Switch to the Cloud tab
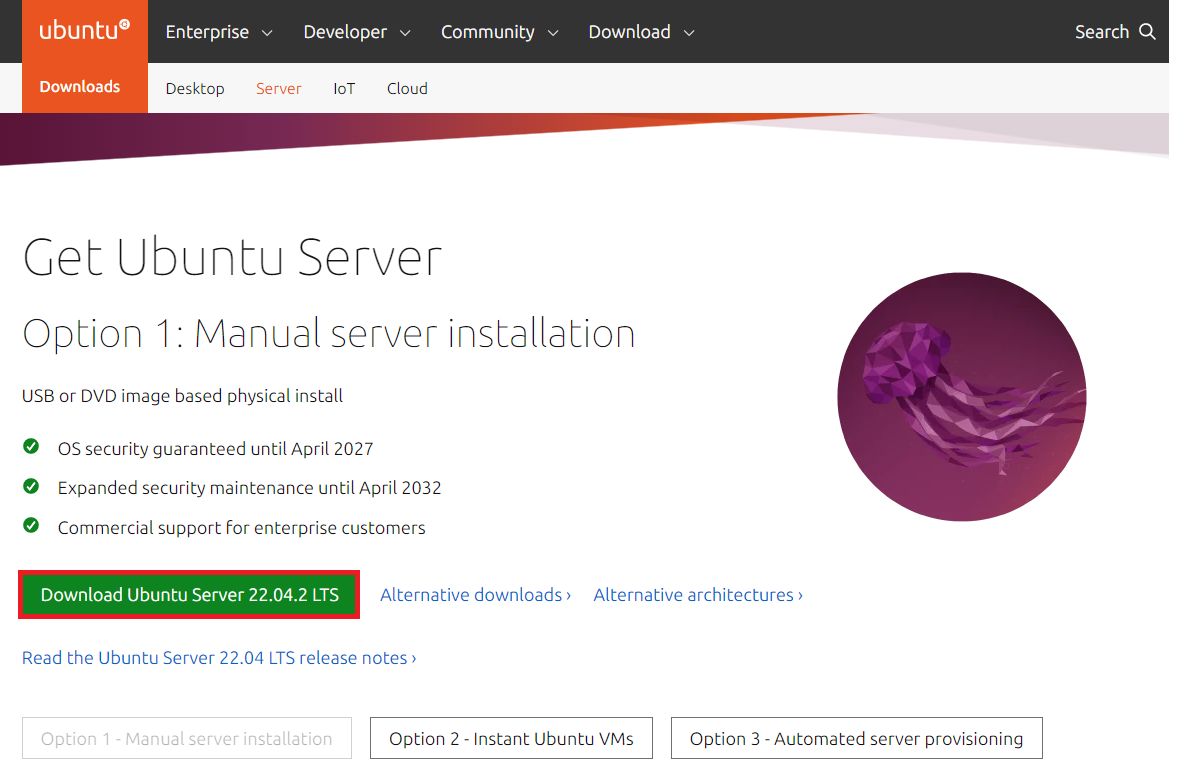 [407, 89]
